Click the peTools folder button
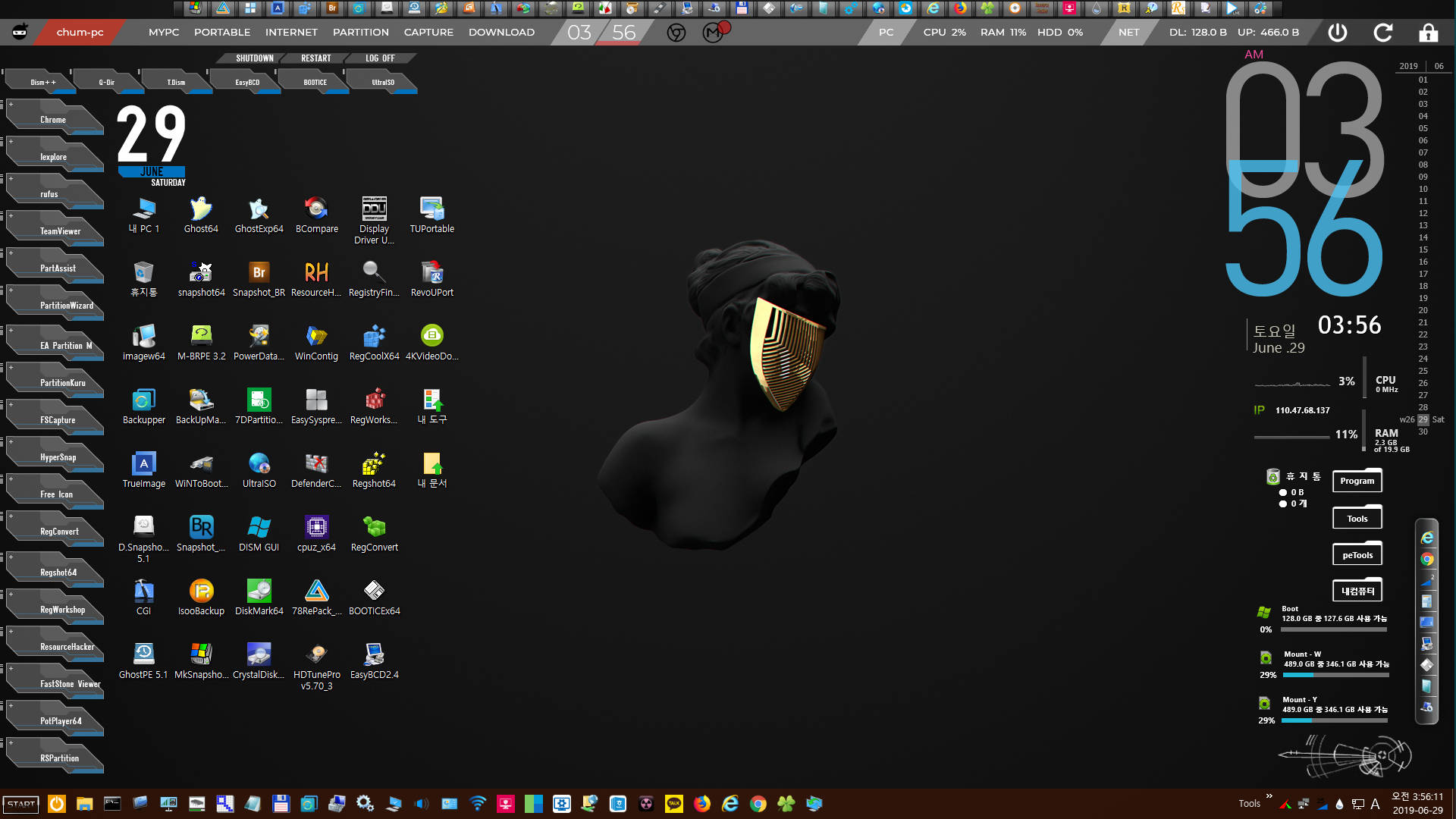Image resolution: width=1456 pixels, height=819 pixels. click(1357, 555)
